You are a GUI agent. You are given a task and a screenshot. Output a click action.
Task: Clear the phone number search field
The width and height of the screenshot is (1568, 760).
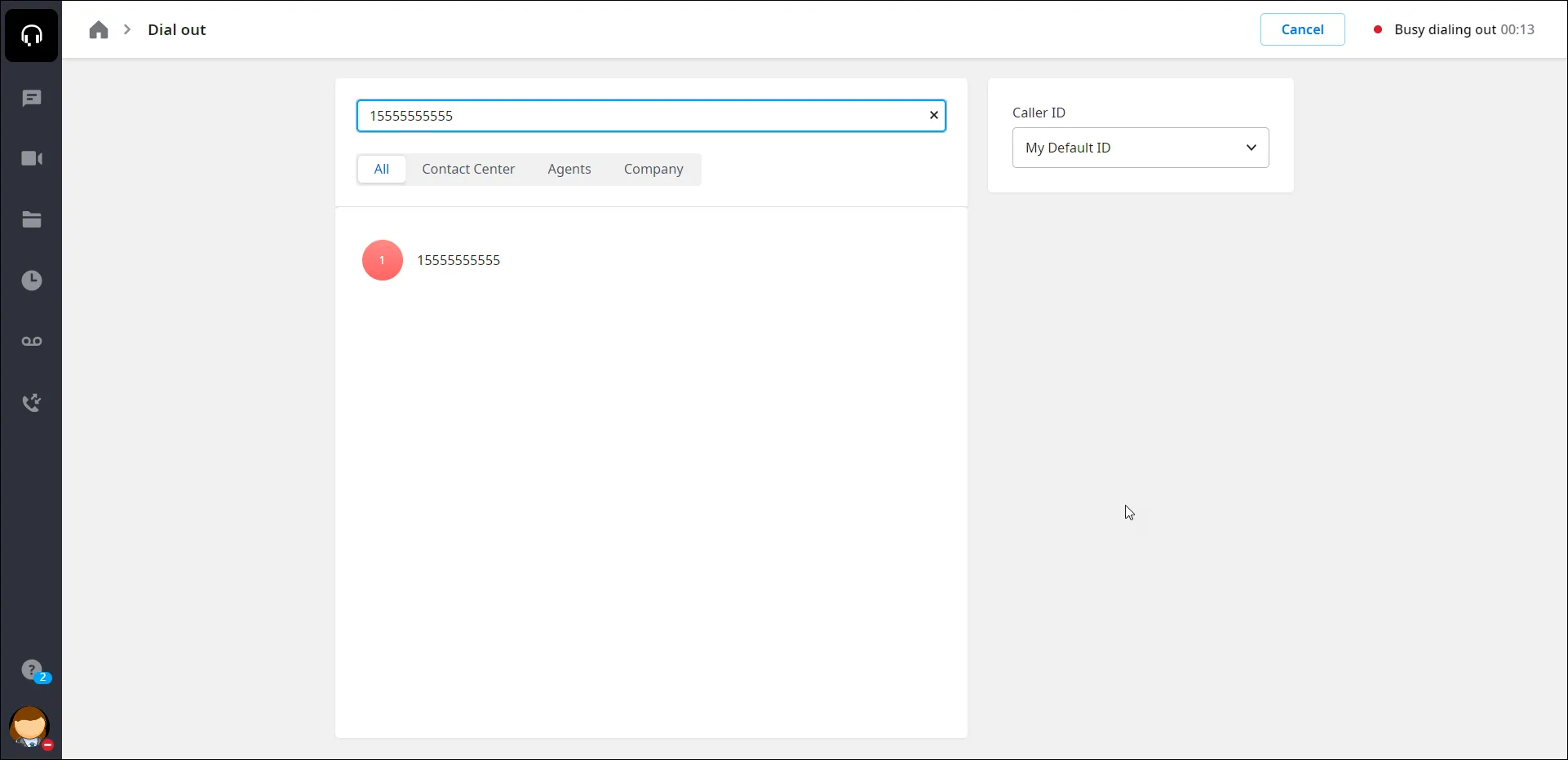coord(934,116)
